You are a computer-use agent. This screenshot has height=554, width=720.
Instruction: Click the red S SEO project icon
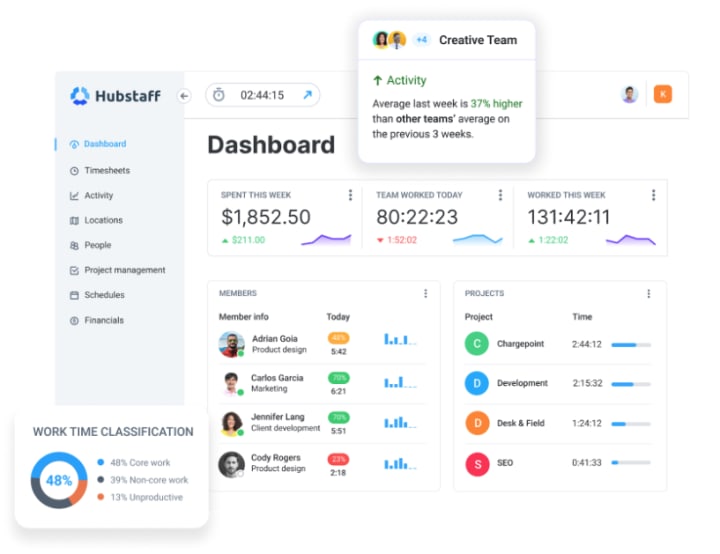coord(477,464)
